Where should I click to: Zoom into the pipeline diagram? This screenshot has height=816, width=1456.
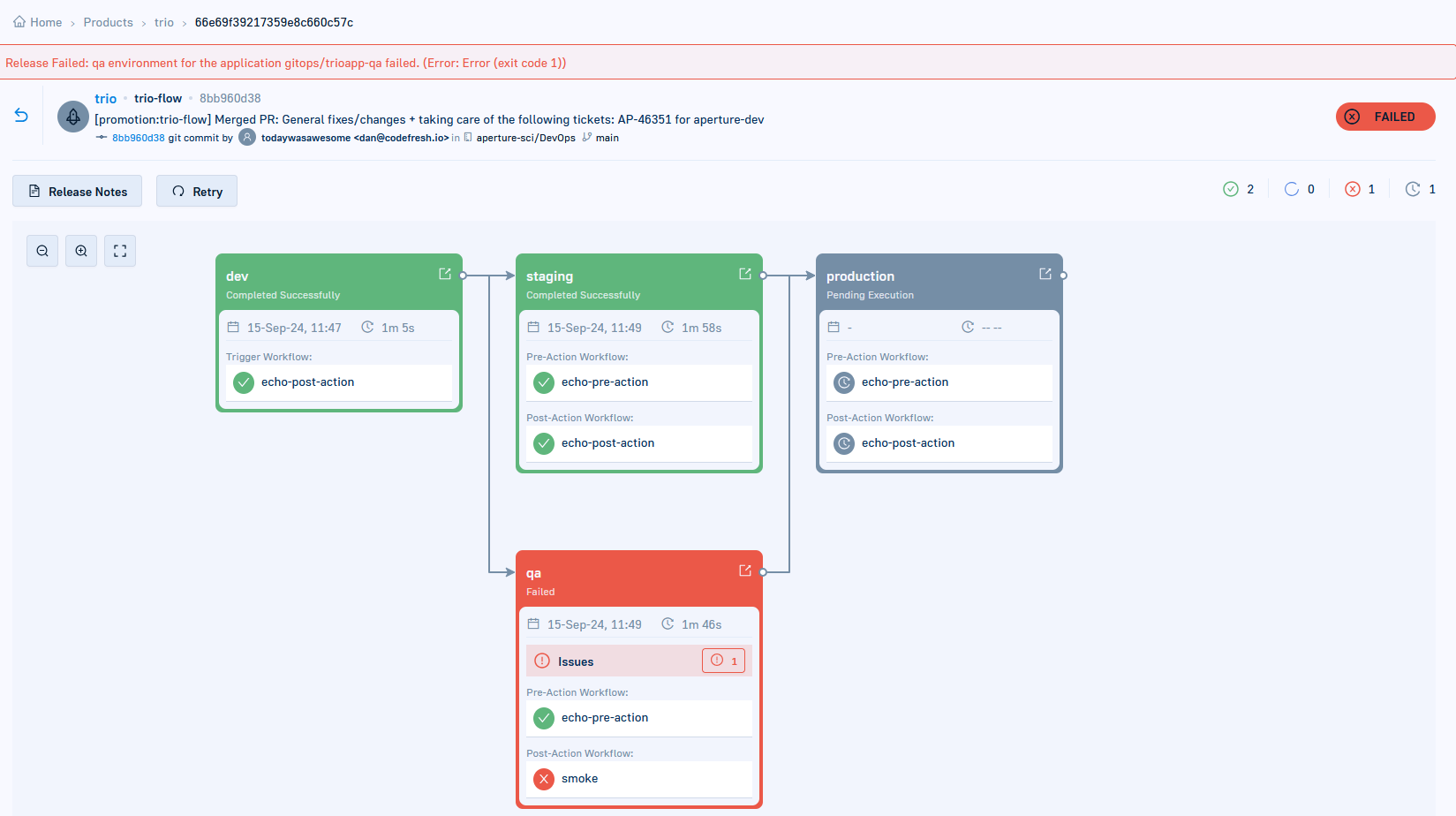(80, 251)
